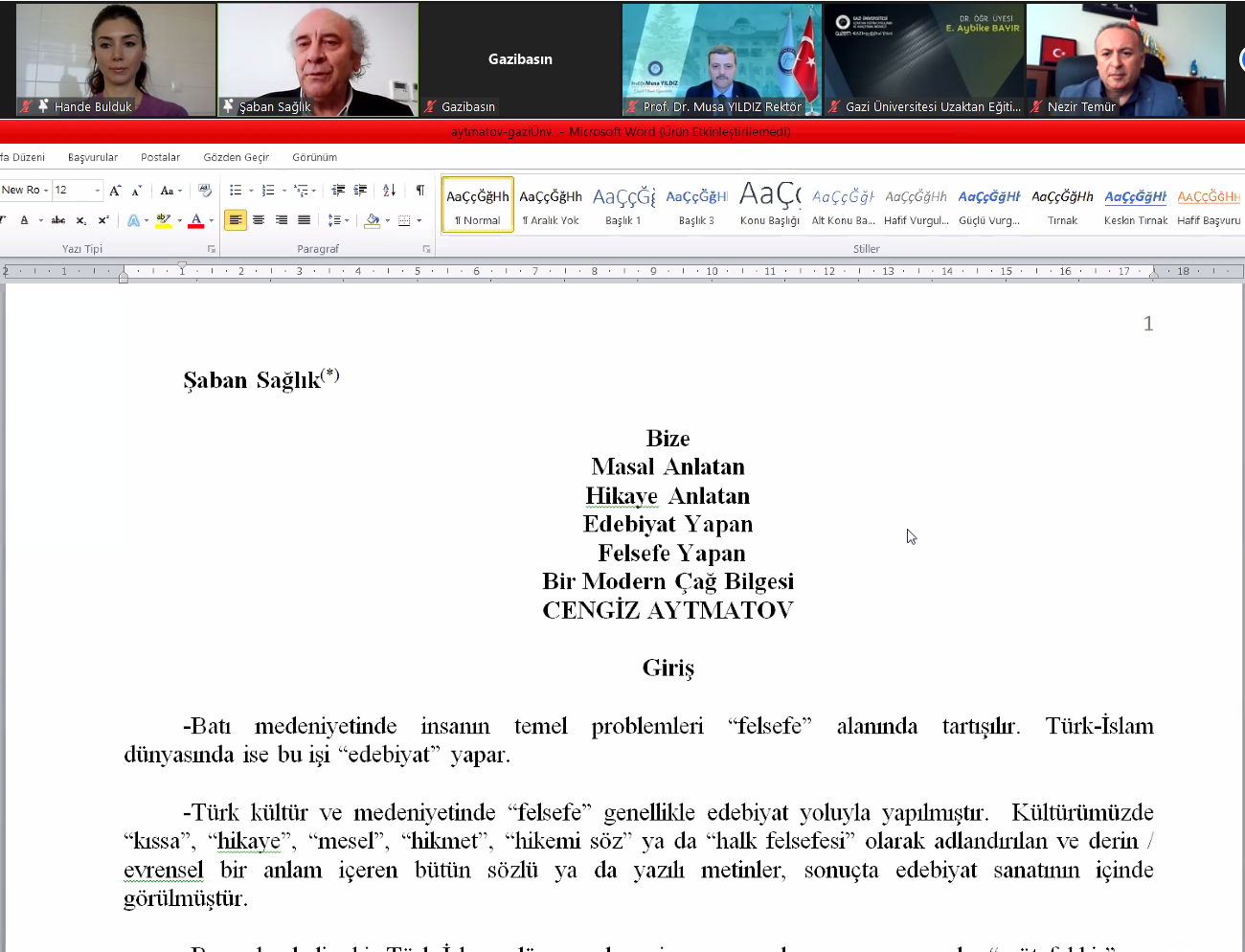Apply the Konu Başlığı style

pos(770,204)
